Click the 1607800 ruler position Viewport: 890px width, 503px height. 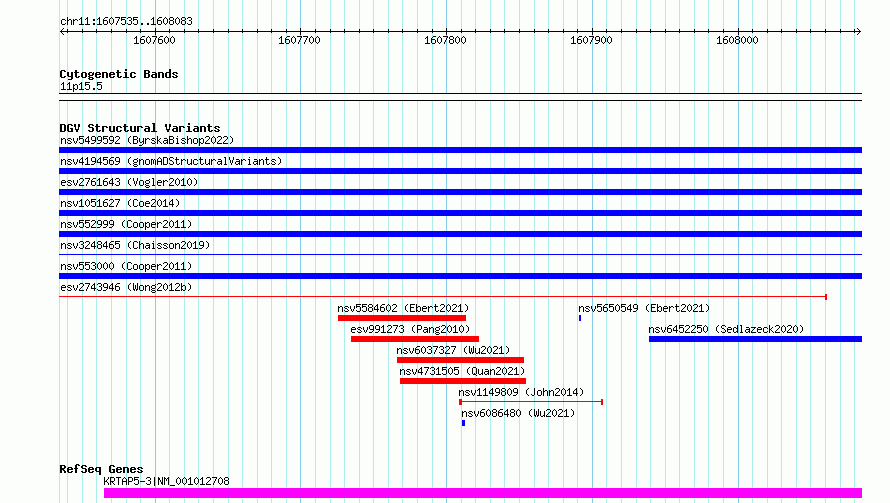click(x=445, y=40)
